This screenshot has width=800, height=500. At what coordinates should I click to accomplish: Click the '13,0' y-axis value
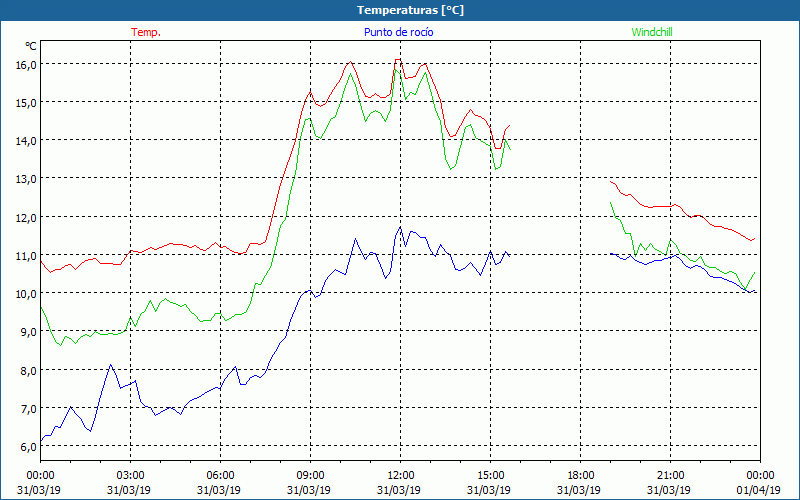26,179
